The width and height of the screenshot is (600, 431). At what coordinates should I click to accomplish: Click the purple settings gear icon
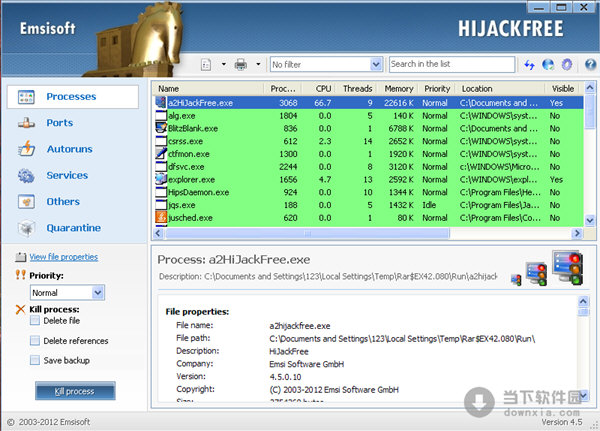(567, 65)
